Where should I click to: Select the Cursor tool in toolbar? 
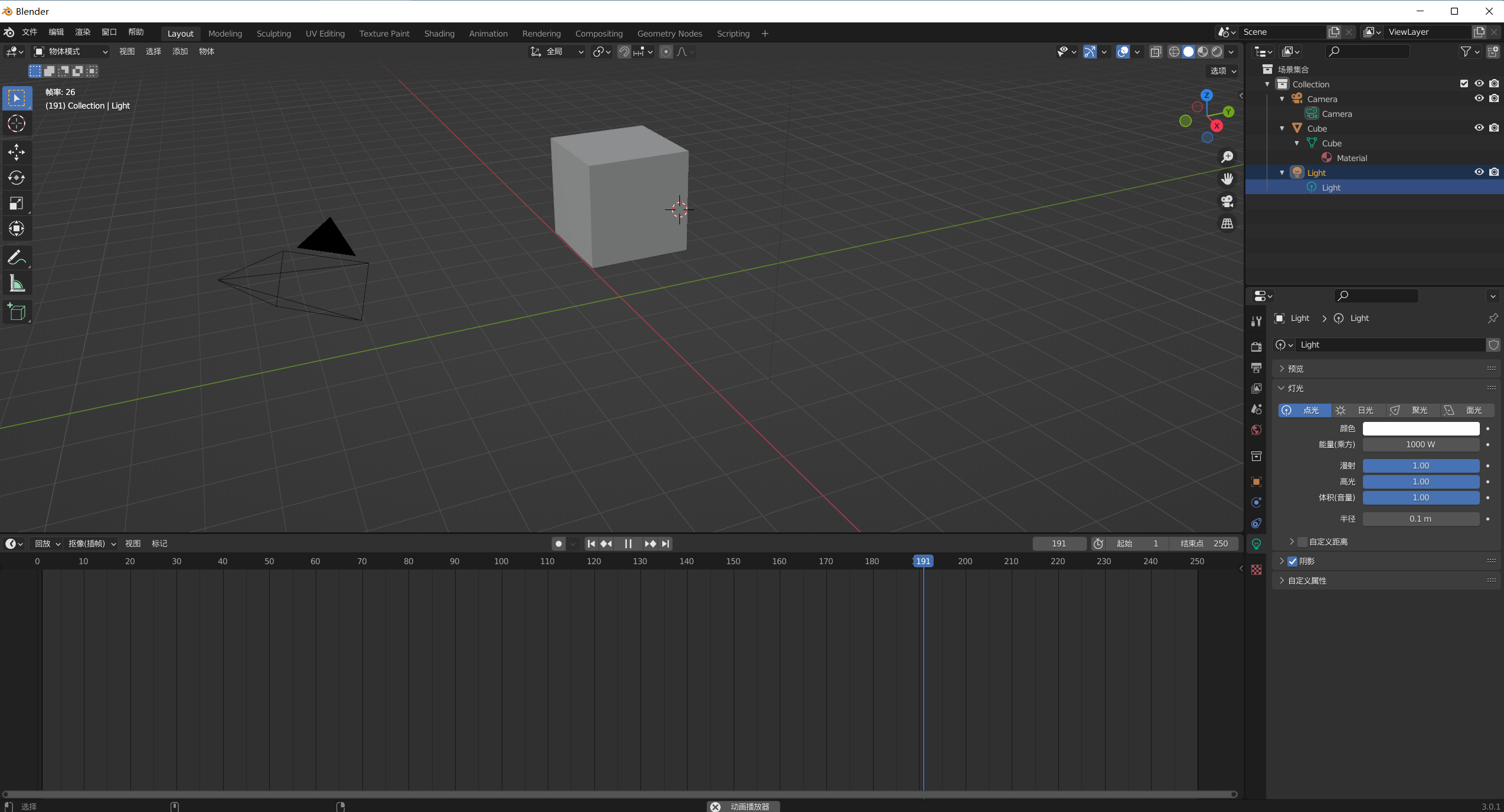(x=17, y=124)
